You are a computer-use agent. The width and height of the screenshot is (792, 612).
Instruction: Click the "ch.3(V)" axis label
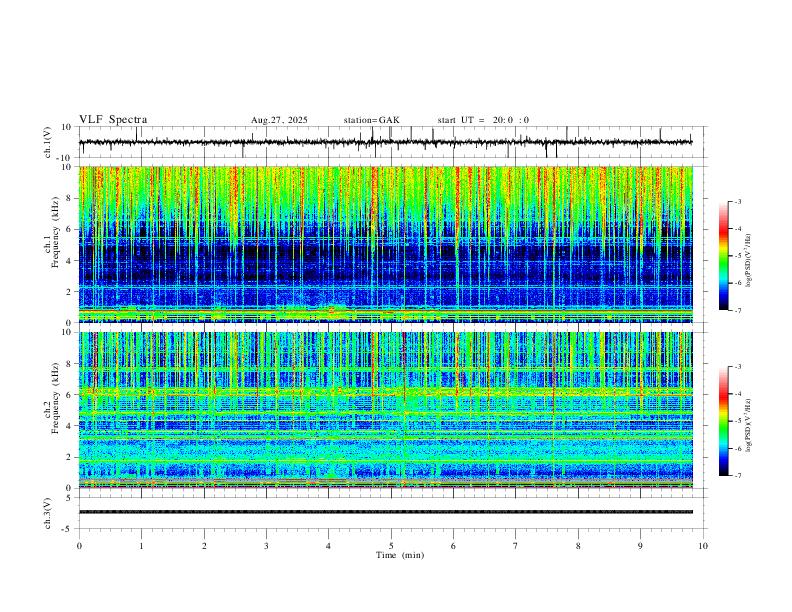pos(48,513)
